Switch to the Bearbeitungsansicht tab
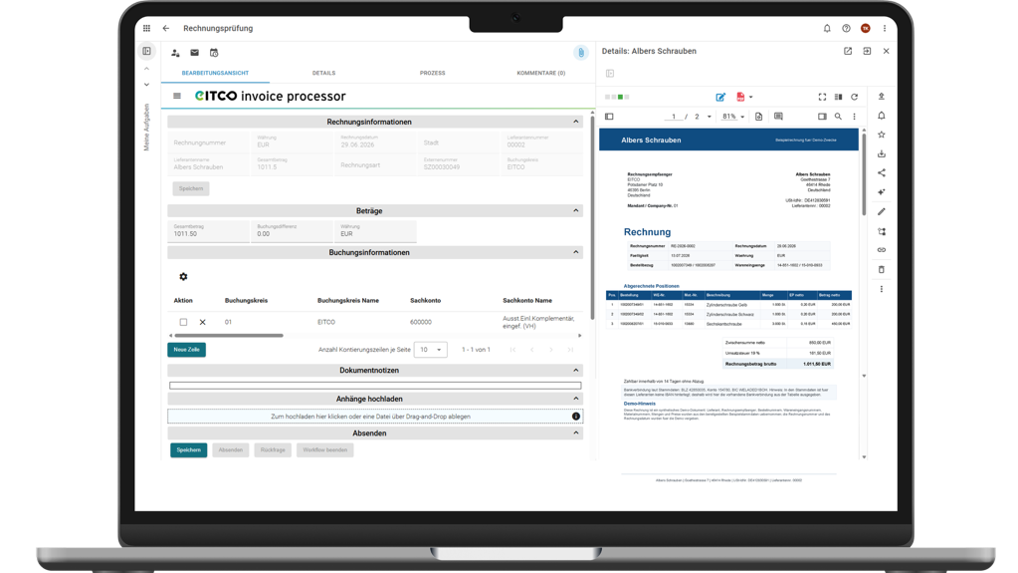 (215, 73)
